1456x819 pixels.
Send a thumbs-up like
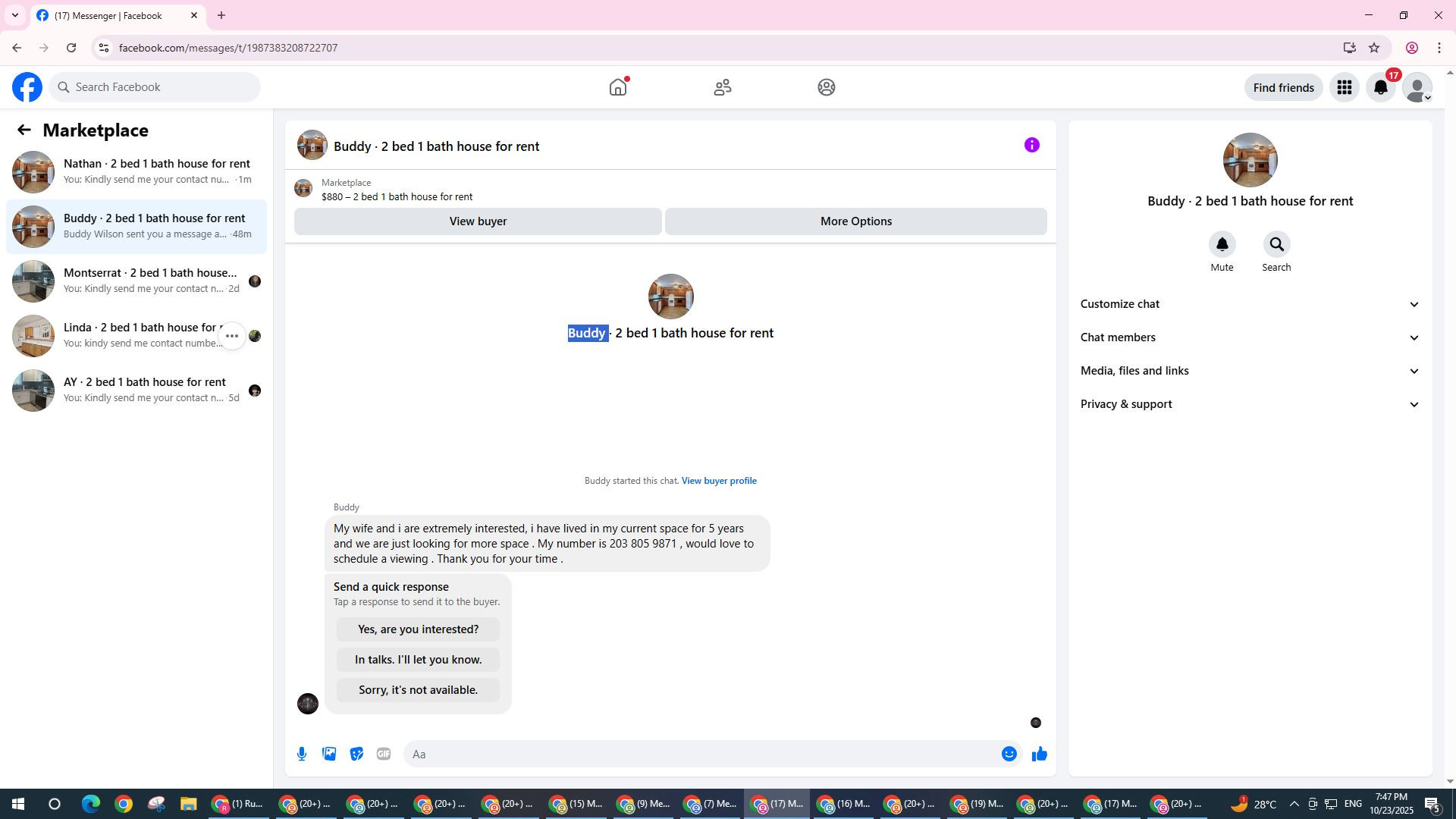pos(1039,754)
